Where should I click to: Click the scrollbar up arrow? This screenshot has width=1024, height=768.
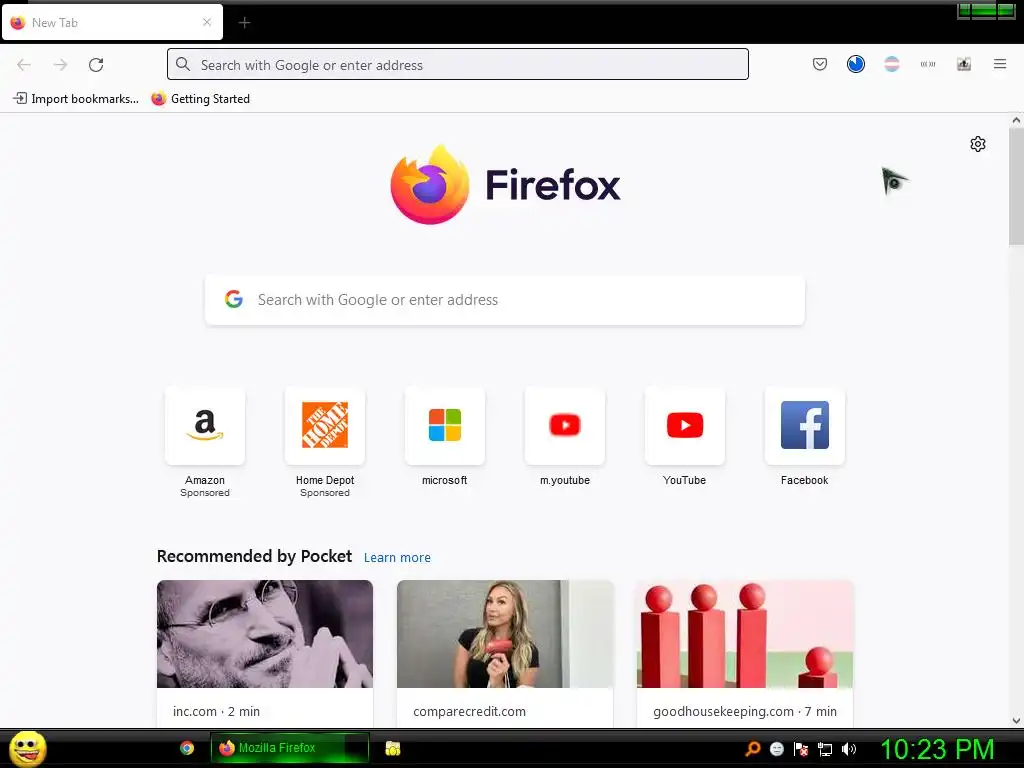pos(1016,120)
